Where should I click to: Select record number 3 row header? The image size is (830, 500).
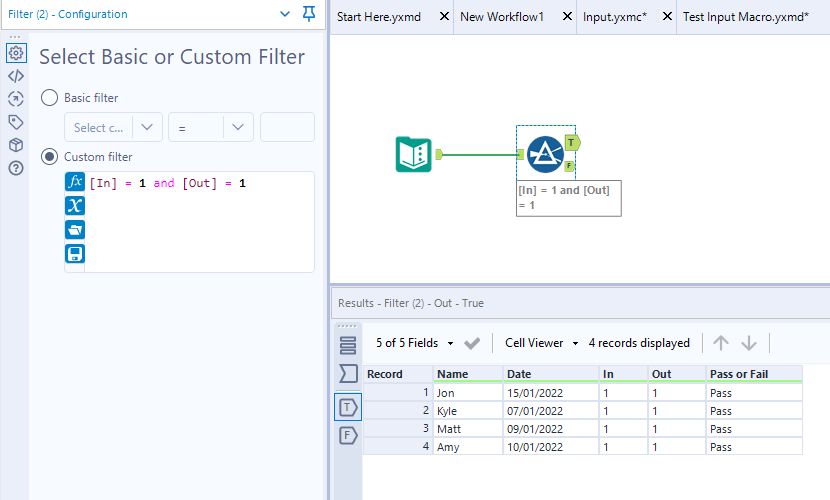click(x=398, y=429)
